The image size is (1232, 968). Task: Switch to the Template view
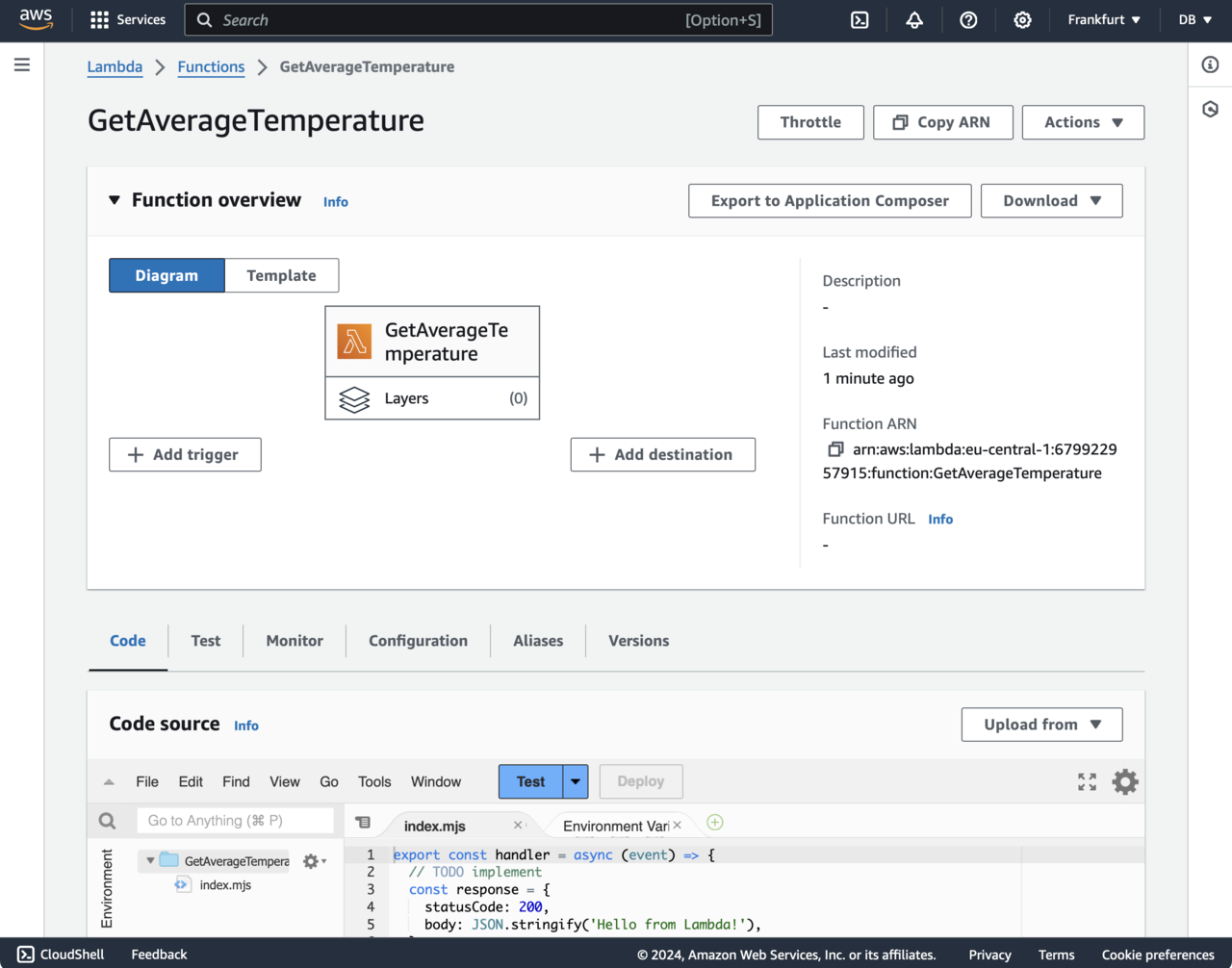(281, 275)
